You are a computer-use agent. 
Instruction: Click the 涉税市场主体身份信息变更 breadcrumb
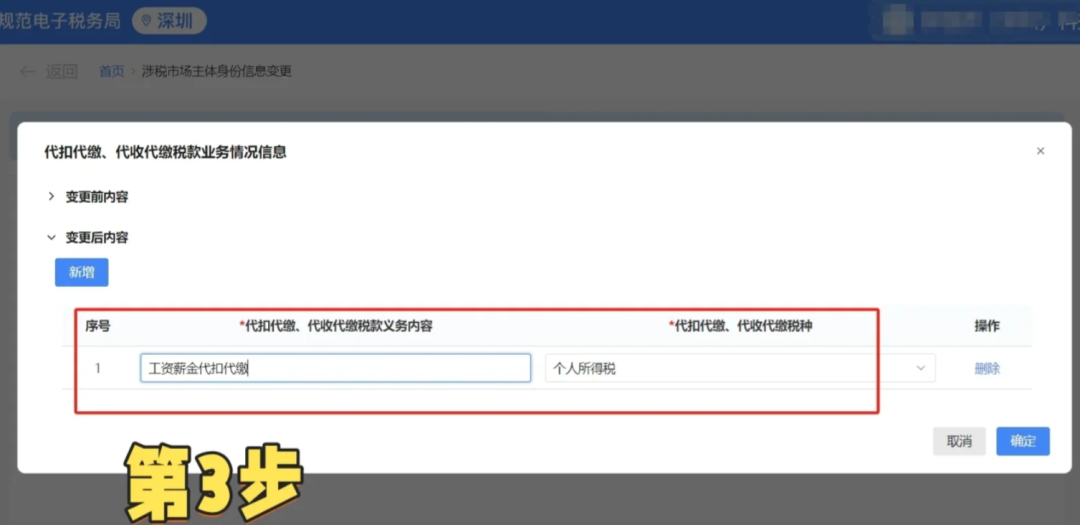[217, 72]
